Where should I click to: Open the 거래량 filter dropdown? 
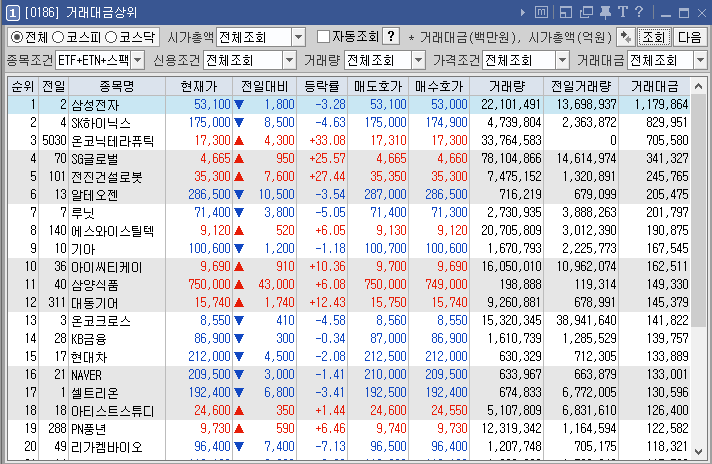click(418, 60)
